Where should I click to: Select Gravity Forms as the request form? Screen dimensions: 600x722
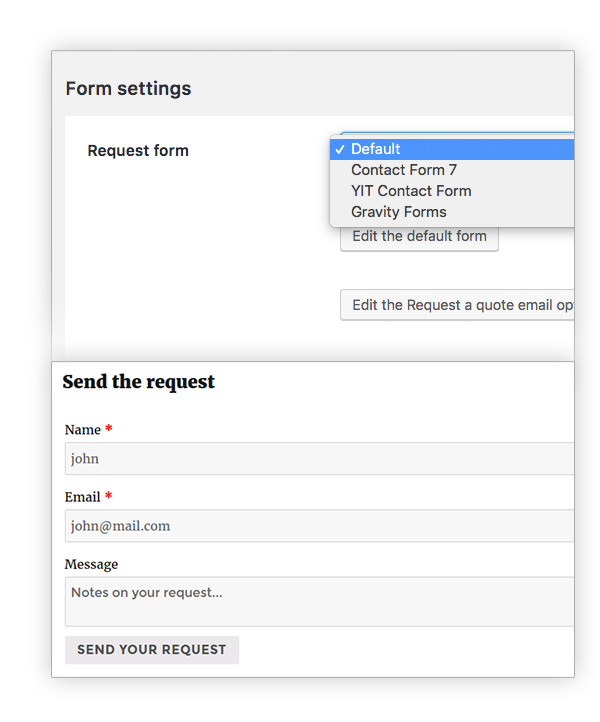pos(452,212)
